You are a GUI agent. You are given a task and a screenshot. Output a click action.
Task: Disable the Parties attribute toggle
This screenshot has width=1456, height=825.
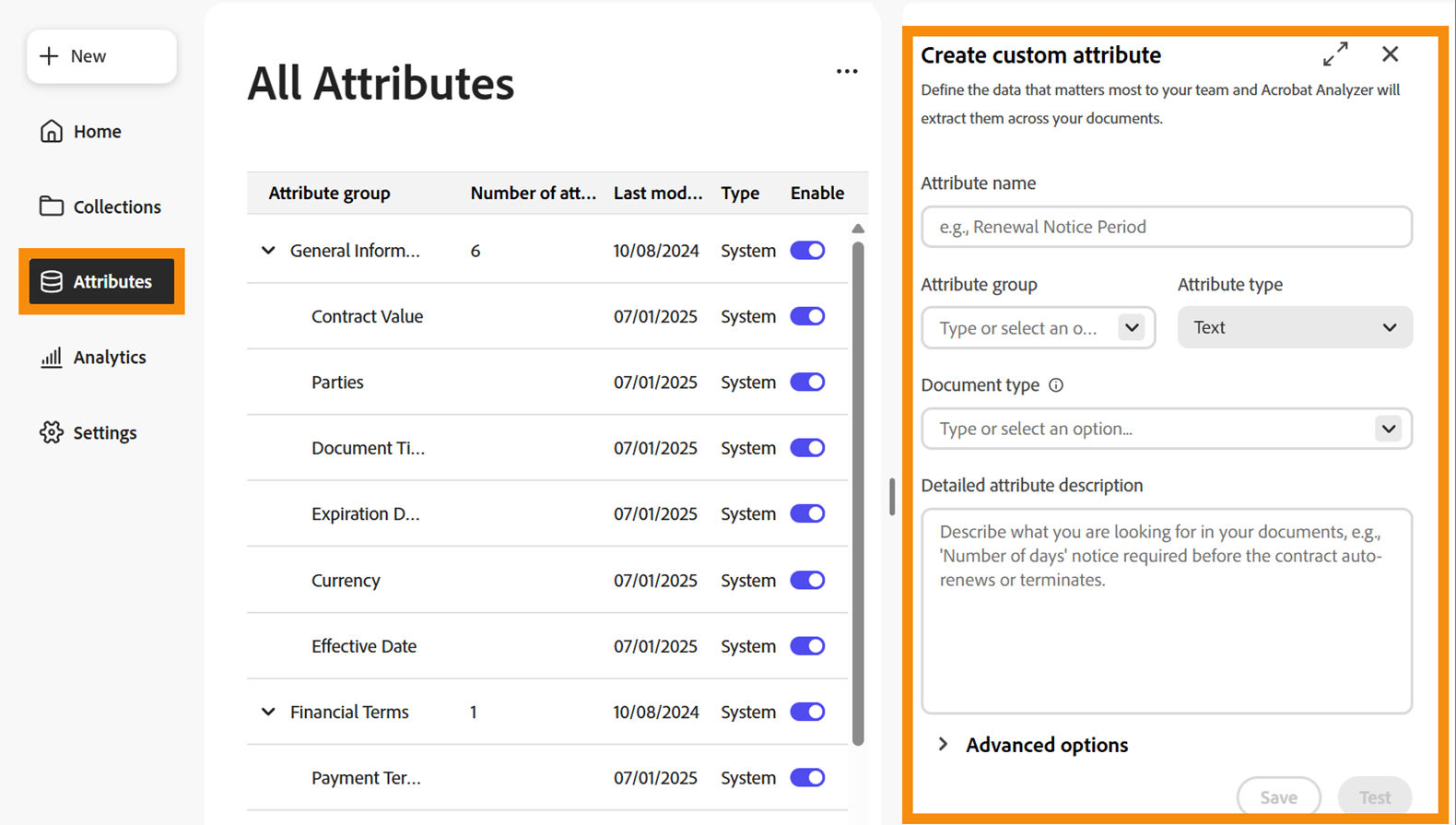(x=807, y=382)
